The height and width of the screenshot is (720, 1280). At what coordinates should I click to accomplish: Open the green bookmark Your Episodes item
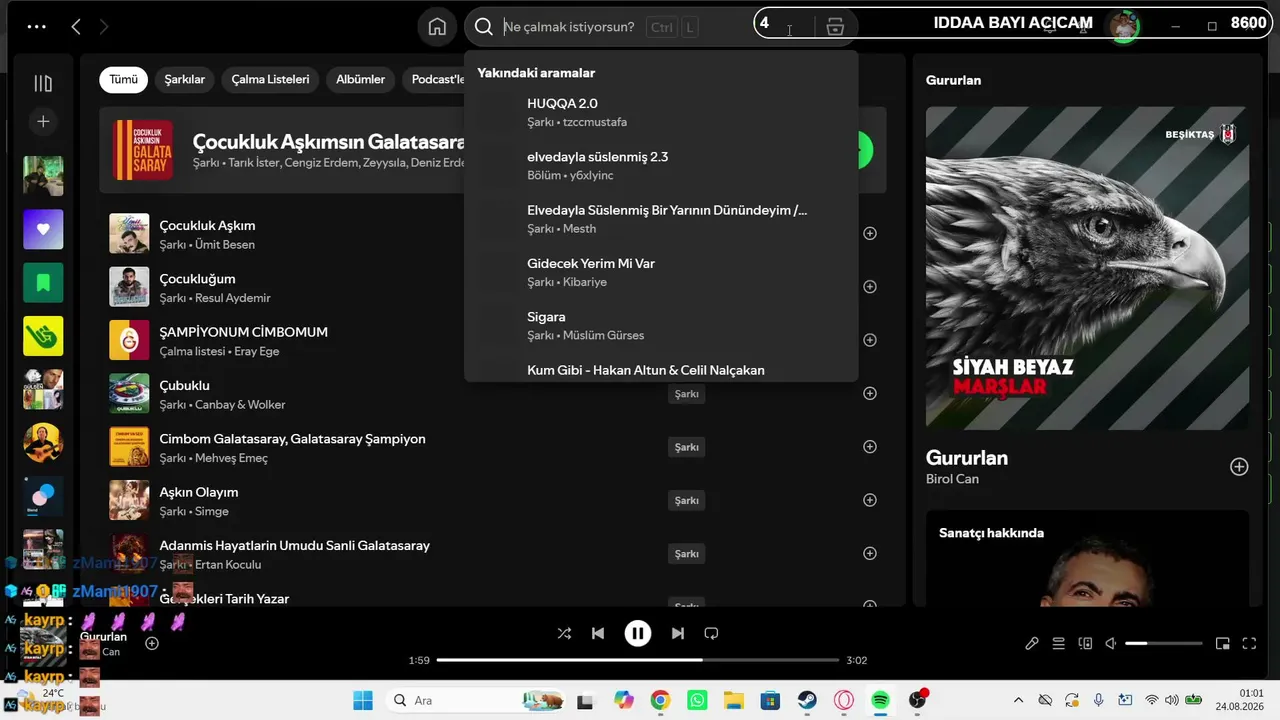pos(43,283)
